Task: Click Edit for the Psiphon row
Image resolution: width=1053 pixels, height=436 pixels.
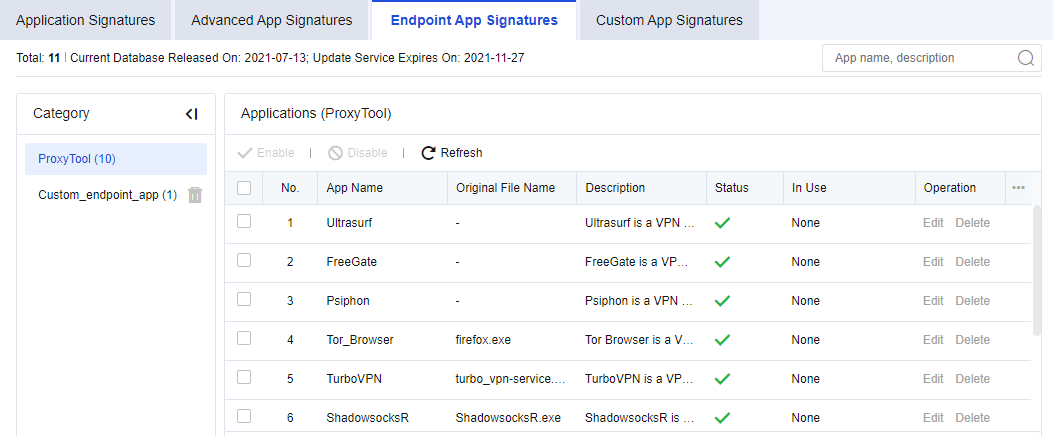Action: pos(933,301)
